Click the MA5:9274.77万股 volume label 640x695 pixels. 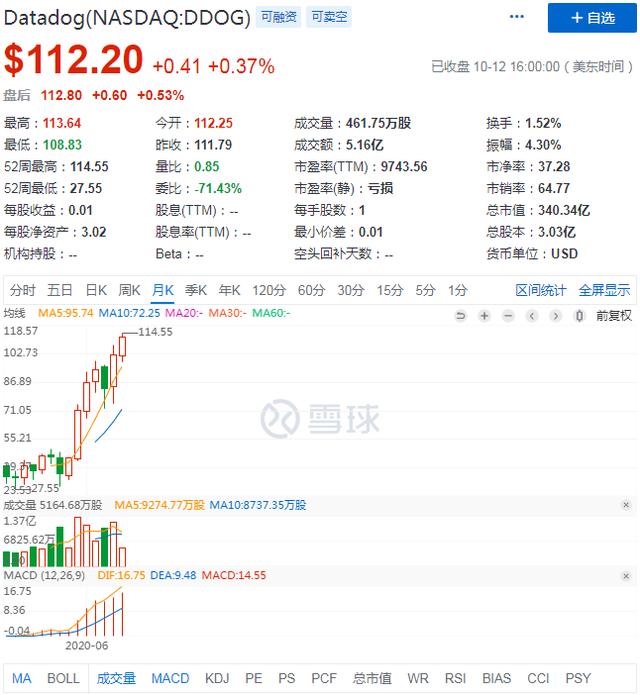pos(159,505)
